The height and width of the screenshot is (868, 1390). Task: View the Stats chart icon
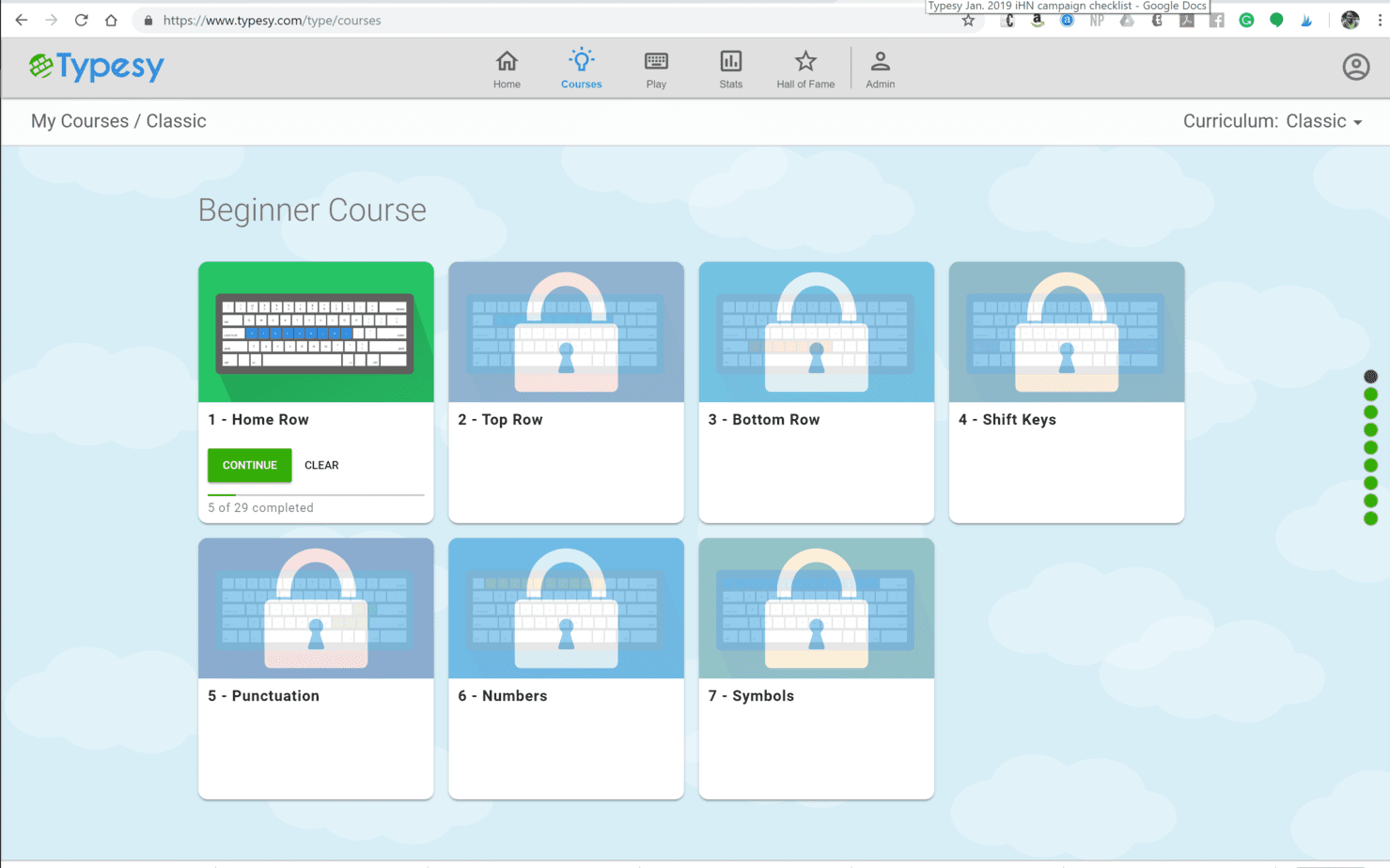click(730, 62)
